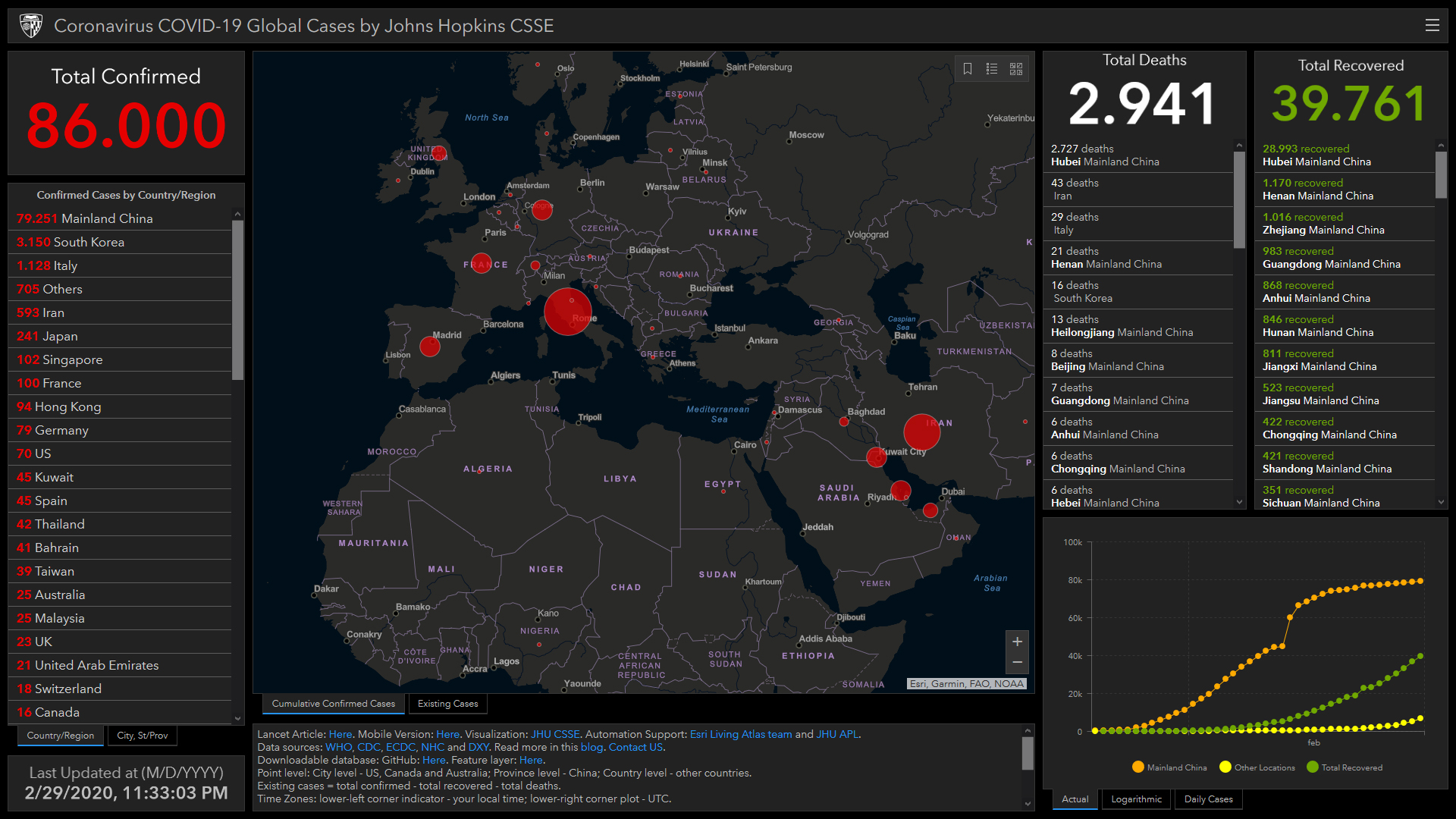Select 43 deaths Iran row
Screen dimensions: 1456x819
click(1138, 190)
